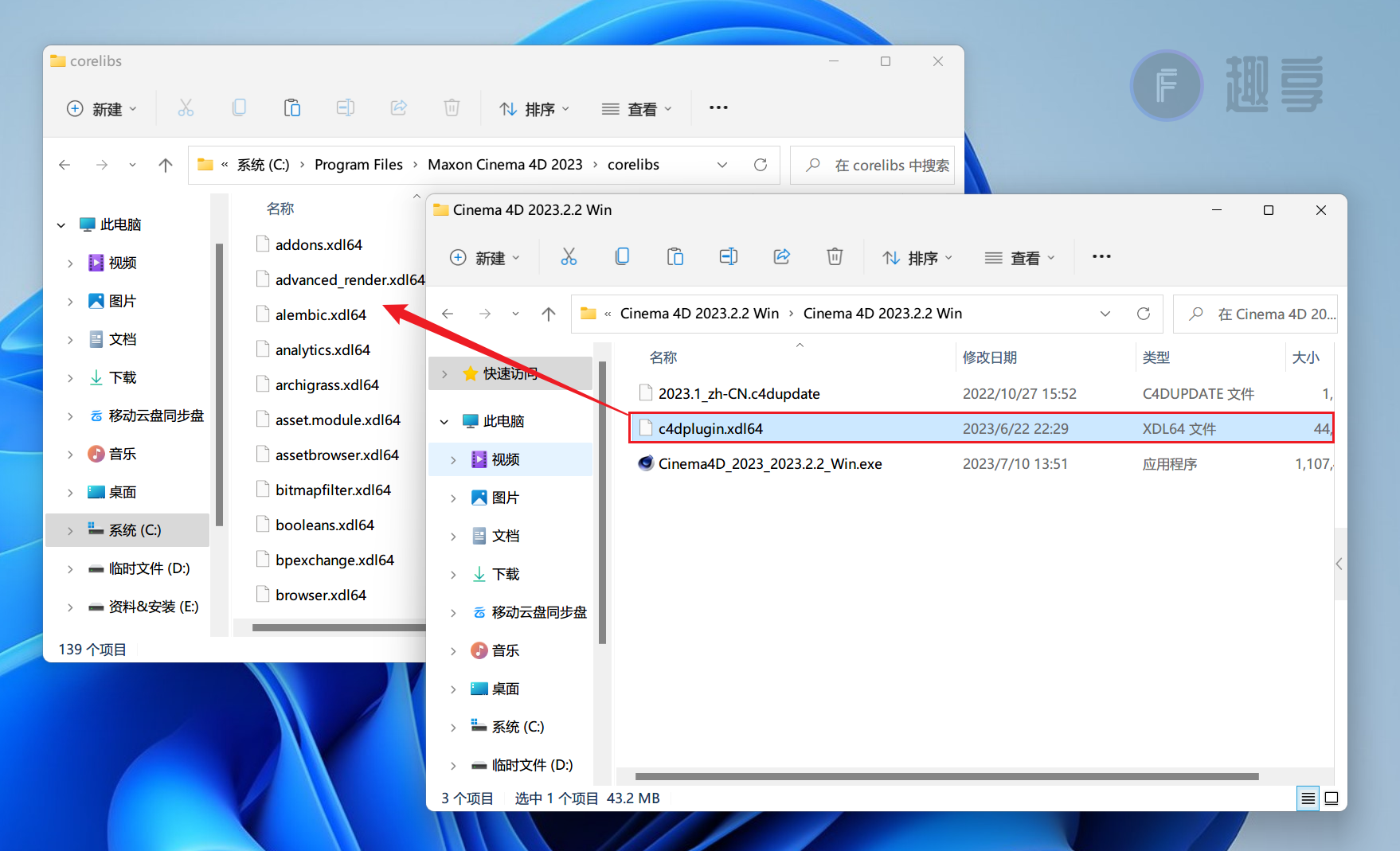Click Maxon Cinema 4D 2023 breadcrumb

(x=505, y=165)
